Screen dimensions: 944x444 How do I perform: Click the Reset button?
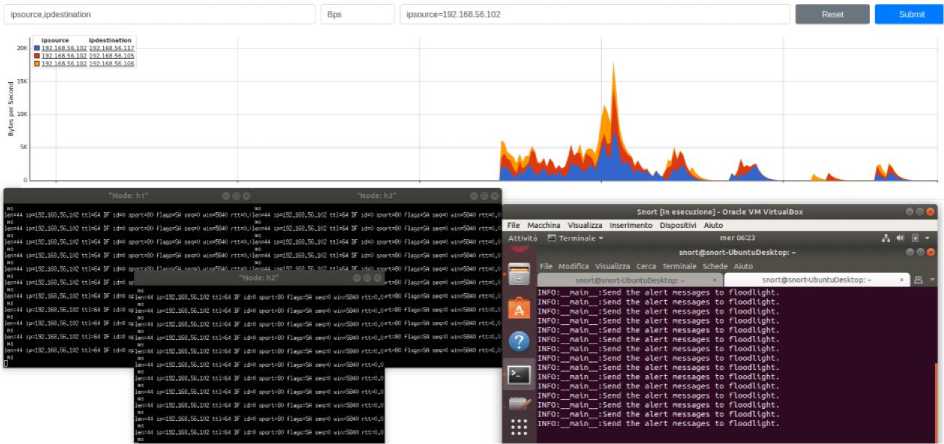click(833, 14)
